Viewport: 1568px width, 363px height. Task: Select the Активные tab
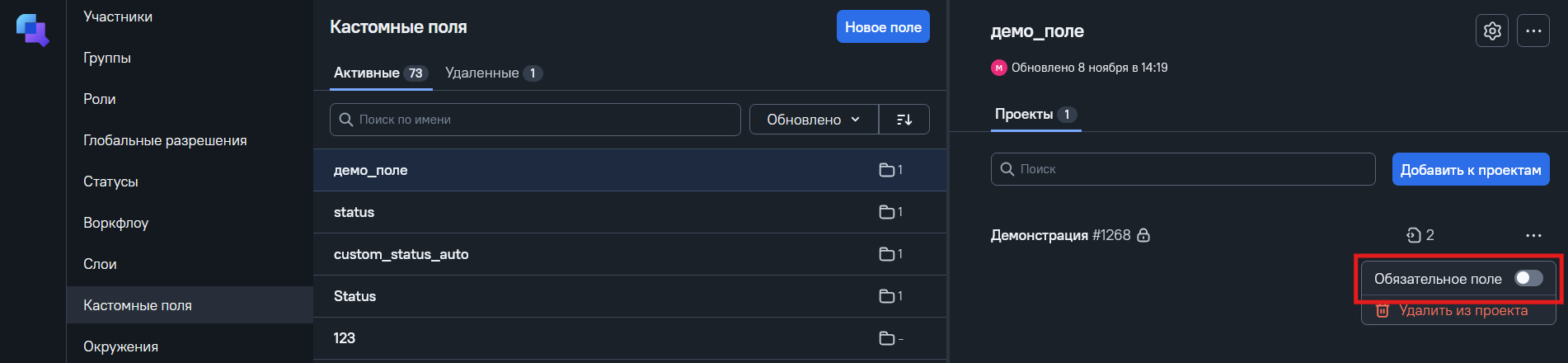(x=380, y=73)
